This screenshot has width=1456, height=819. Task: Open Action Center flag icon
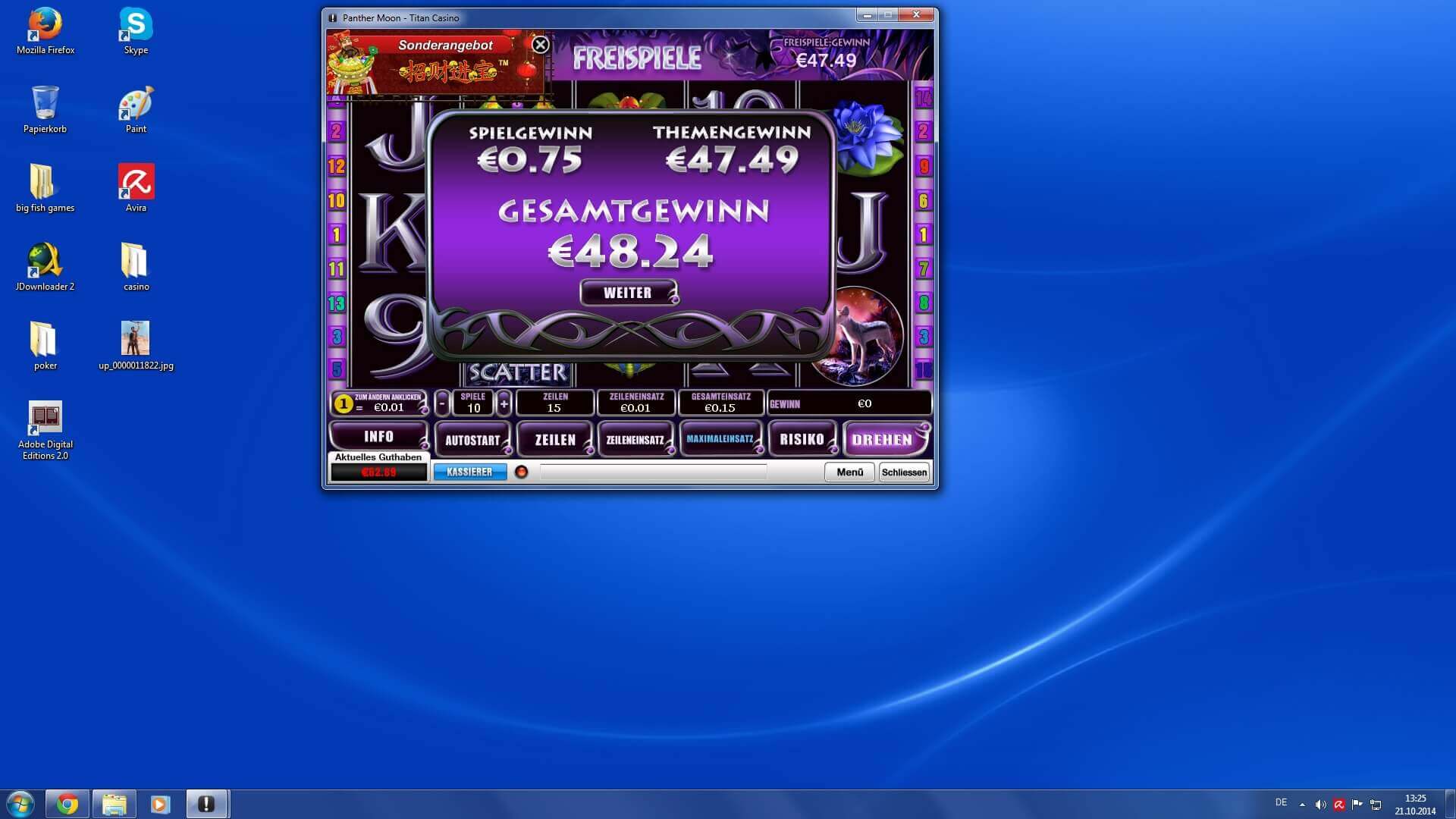1357,805
